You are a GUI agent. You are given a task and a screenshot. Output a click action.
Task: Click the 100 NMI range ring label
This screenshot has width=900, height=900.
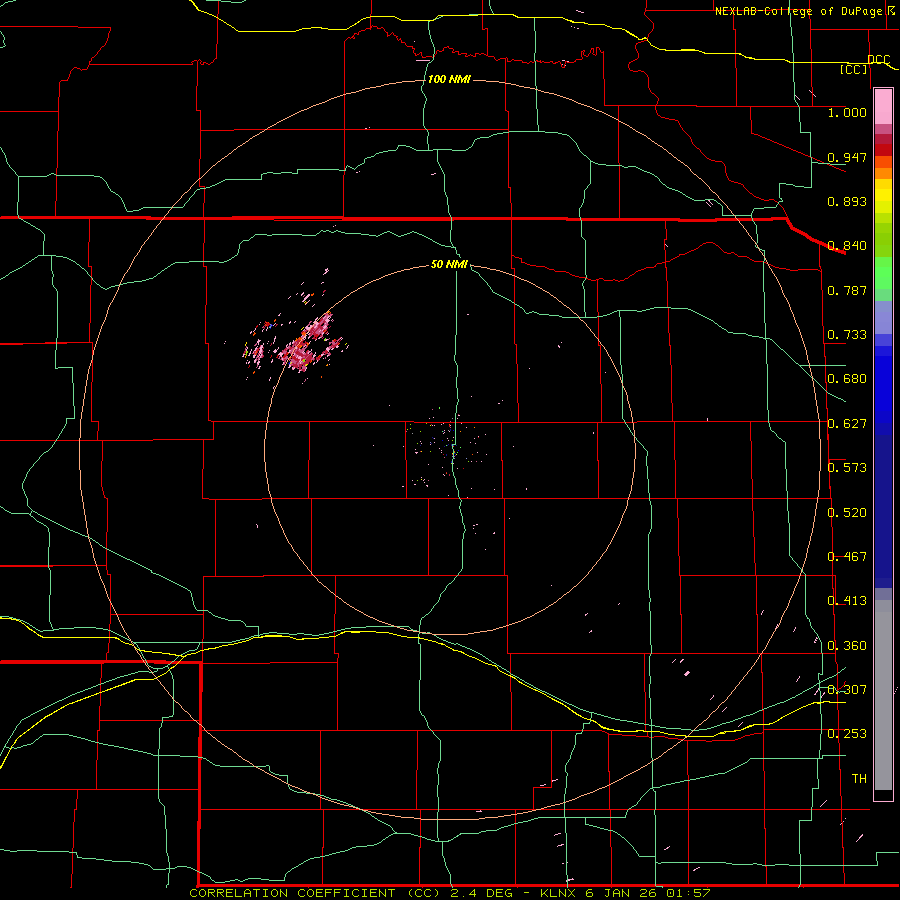449,79
